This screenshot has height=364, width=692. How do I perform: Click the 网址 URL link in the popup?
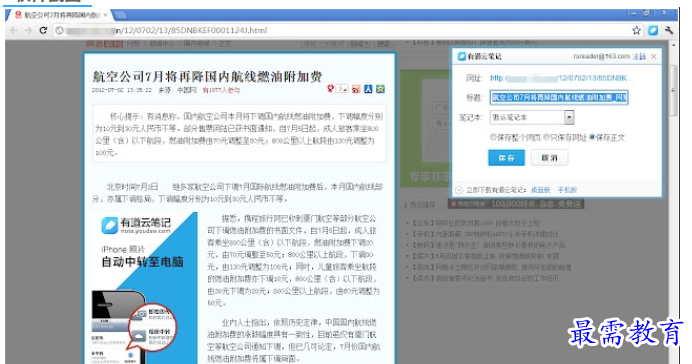(560, 78)
